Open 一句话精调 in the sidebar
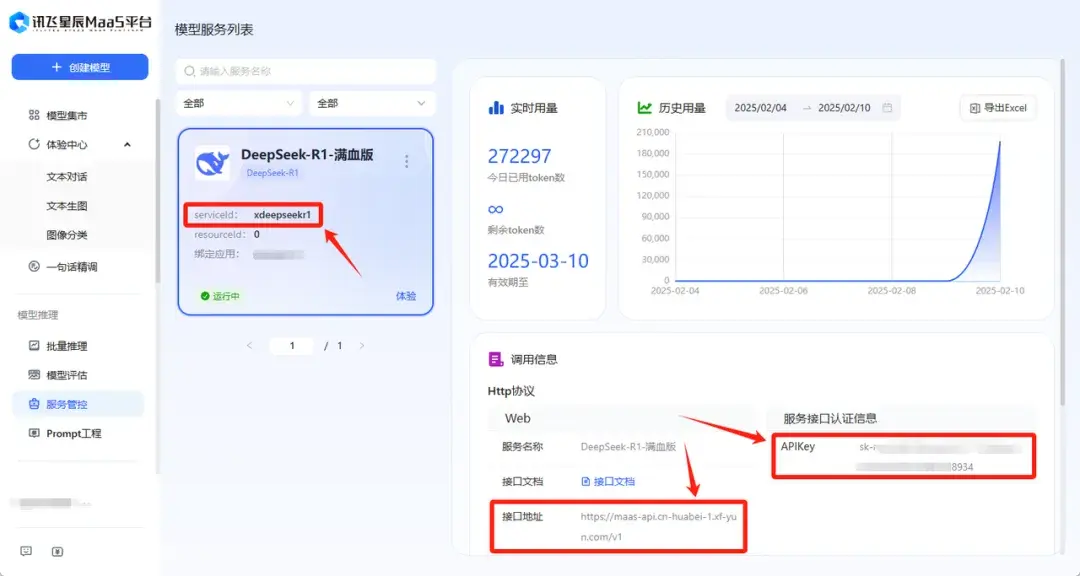The height and width of the screenshot is (576, 1080). coord(72,267)
